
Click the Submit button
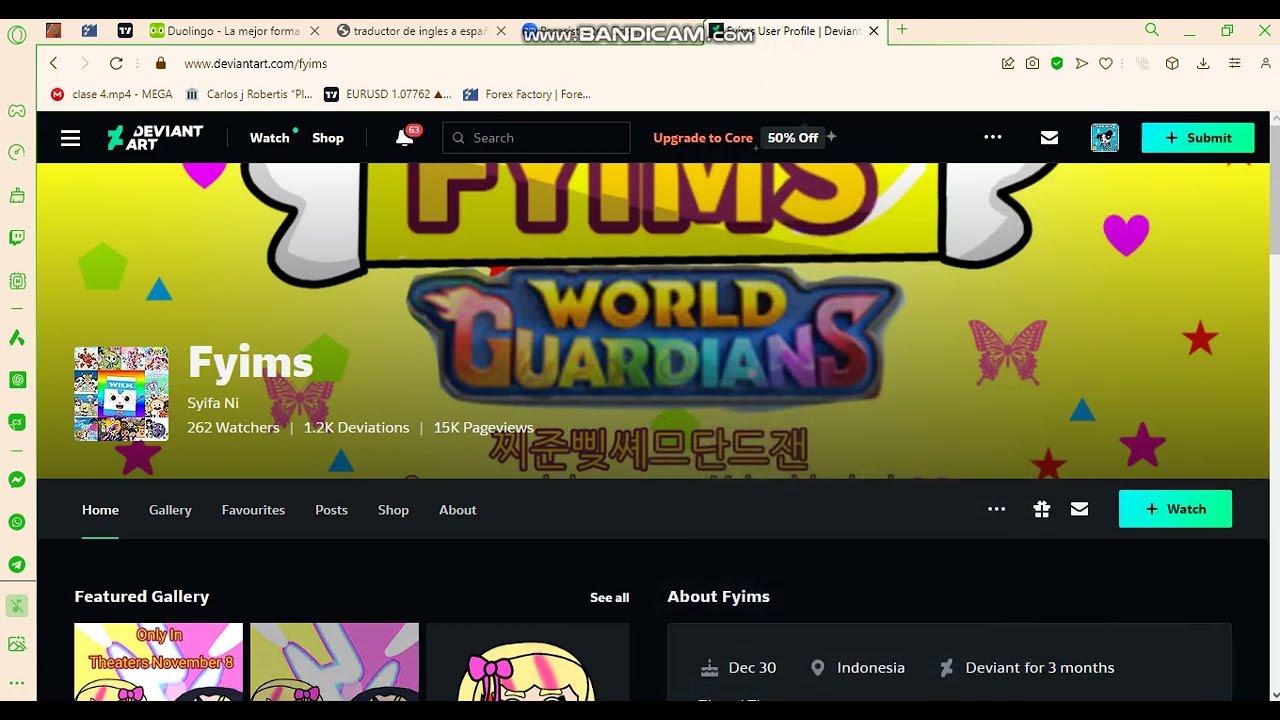tap(1198, 138)
